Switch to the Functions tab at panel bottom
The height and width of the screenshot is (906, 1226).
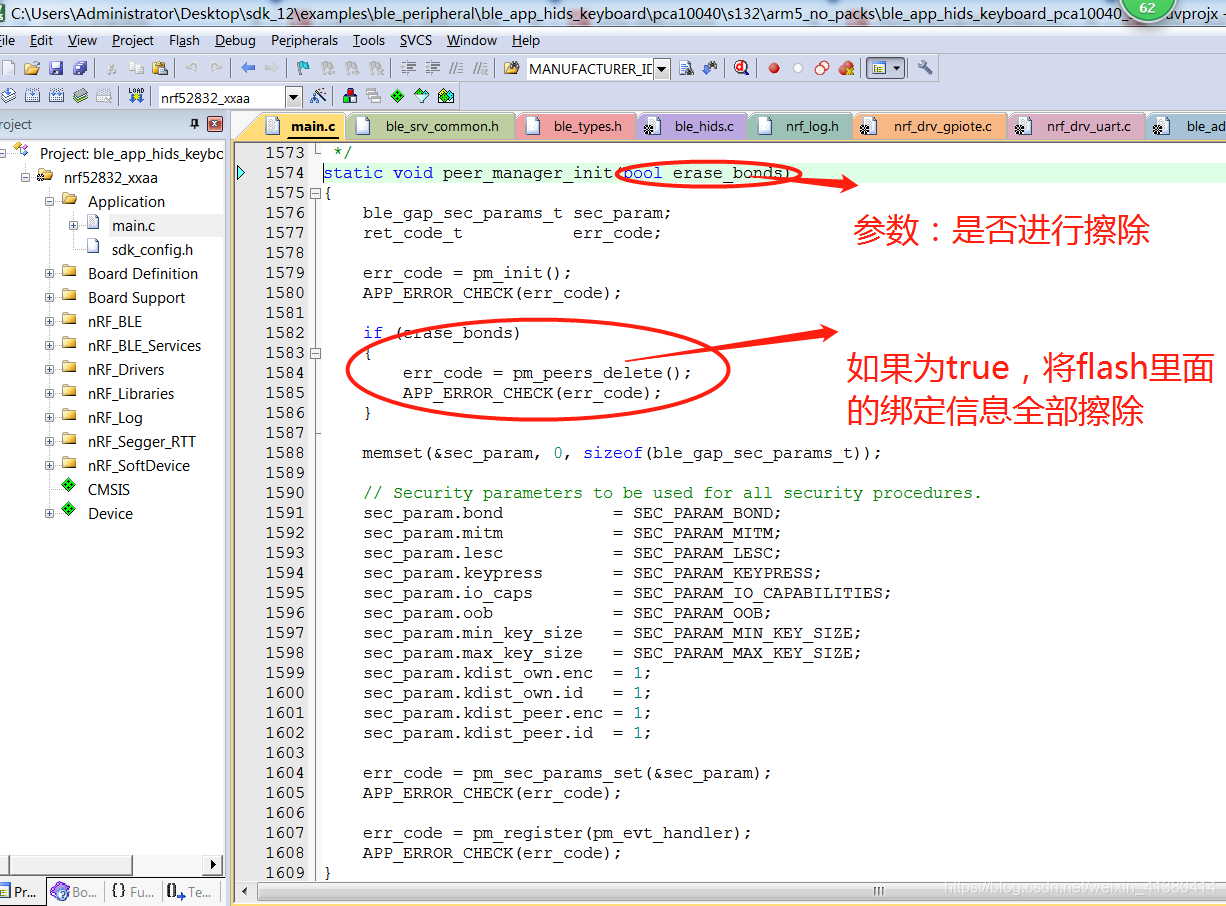132,892
